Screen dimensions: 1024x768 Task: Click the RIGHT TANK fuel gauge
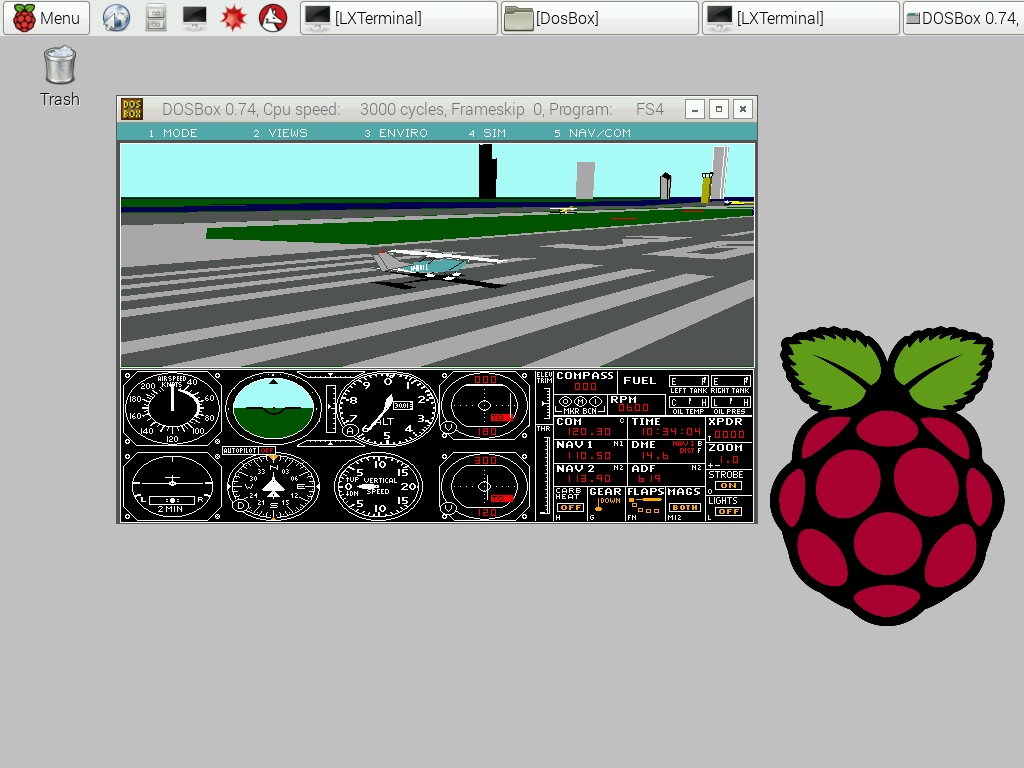[x=731, y=381]
